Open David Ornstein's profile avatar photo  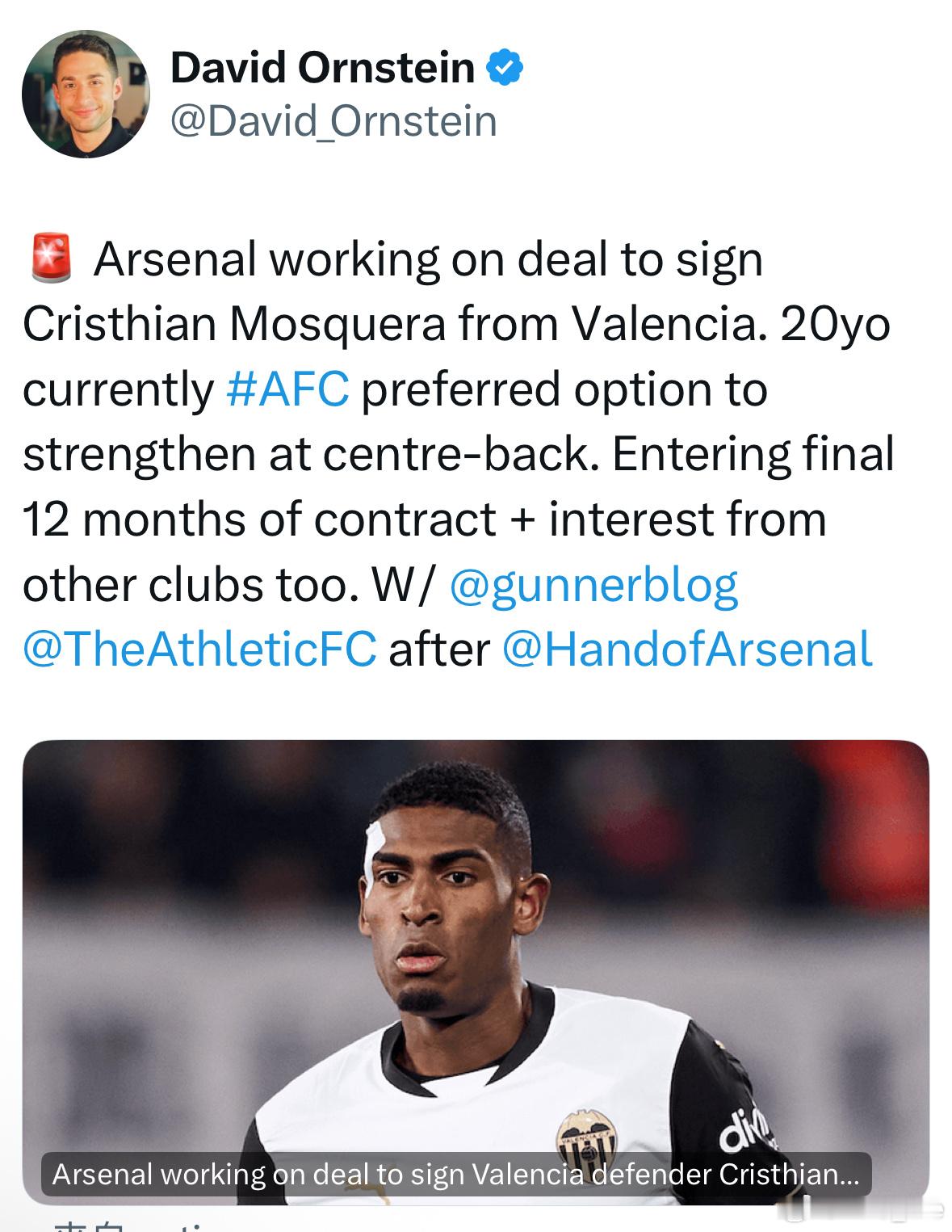86,94
